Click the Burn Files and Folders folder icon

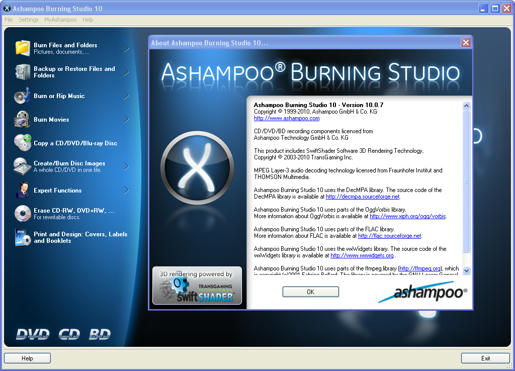(22, 48)
